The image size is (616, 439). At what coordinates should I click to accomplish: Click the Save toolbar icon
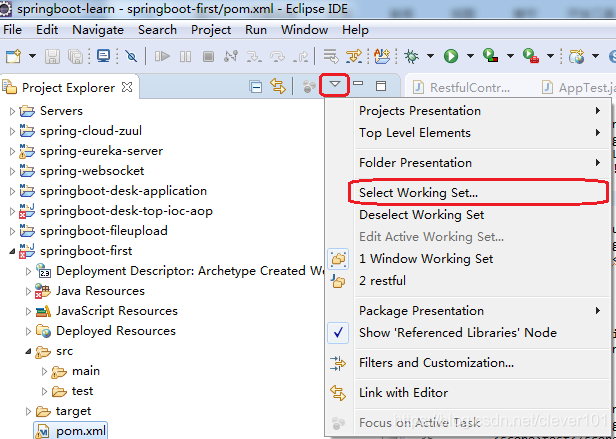point(52,56)
